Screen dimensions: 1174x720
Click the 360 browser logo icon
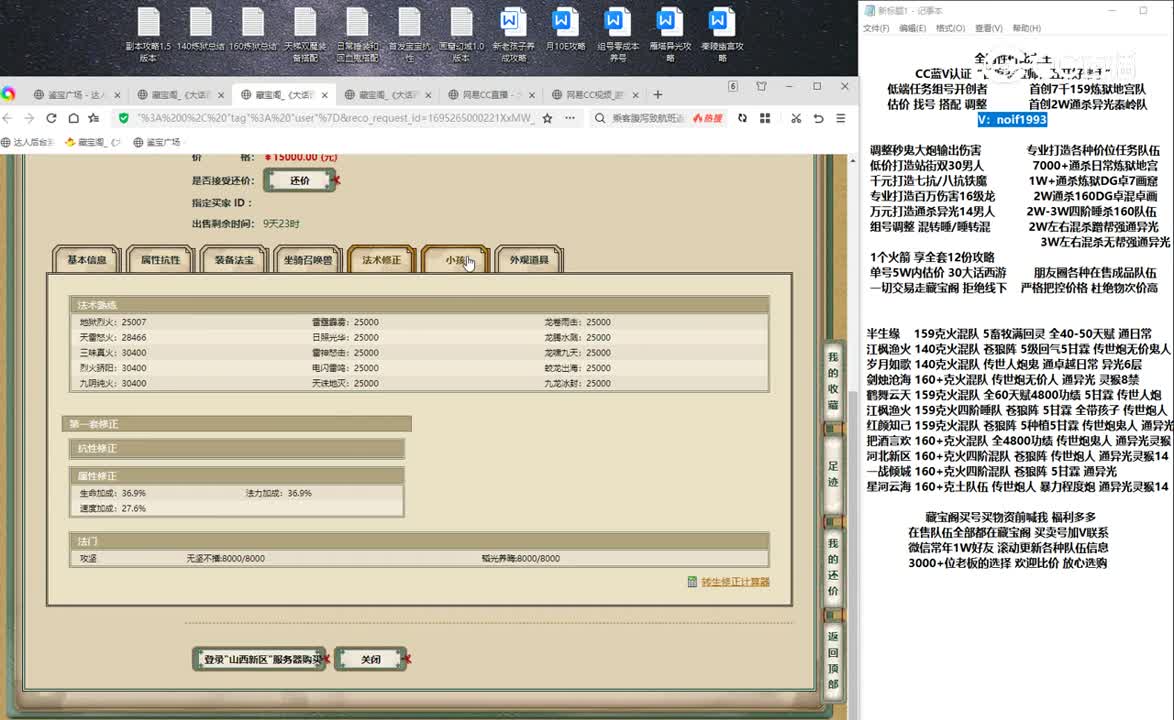(8, 94)
